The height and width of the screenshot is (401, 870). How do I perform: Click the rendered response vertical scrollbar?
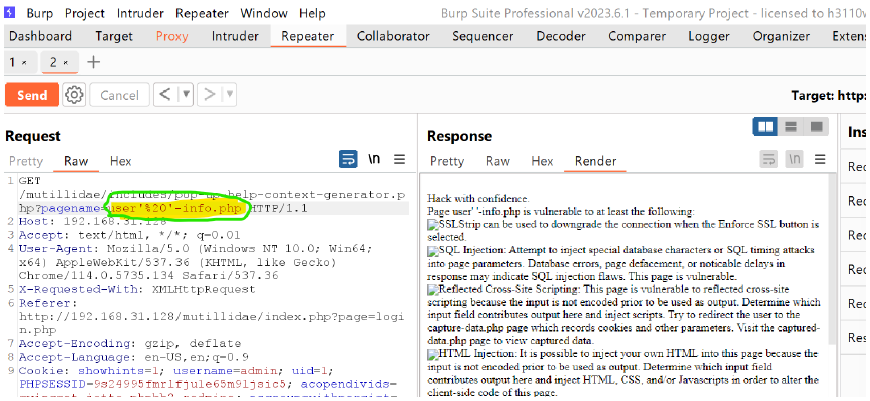831,258
